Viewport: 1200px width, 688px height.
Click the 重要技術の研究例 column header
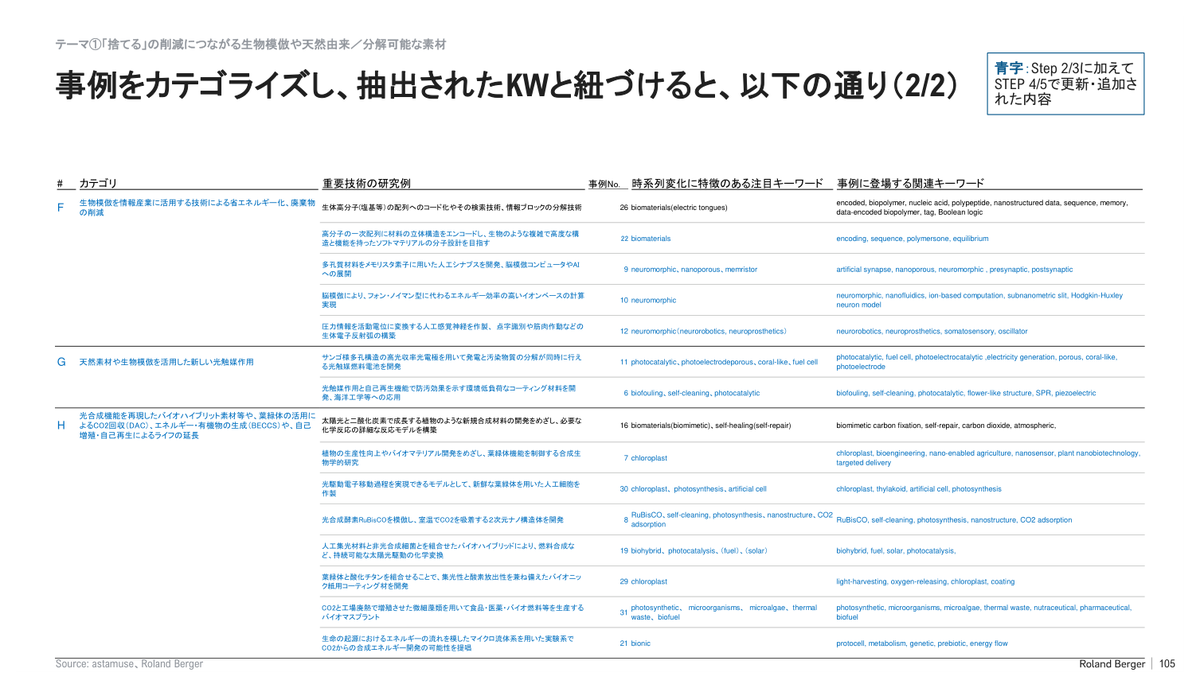(x=366, y=183)
